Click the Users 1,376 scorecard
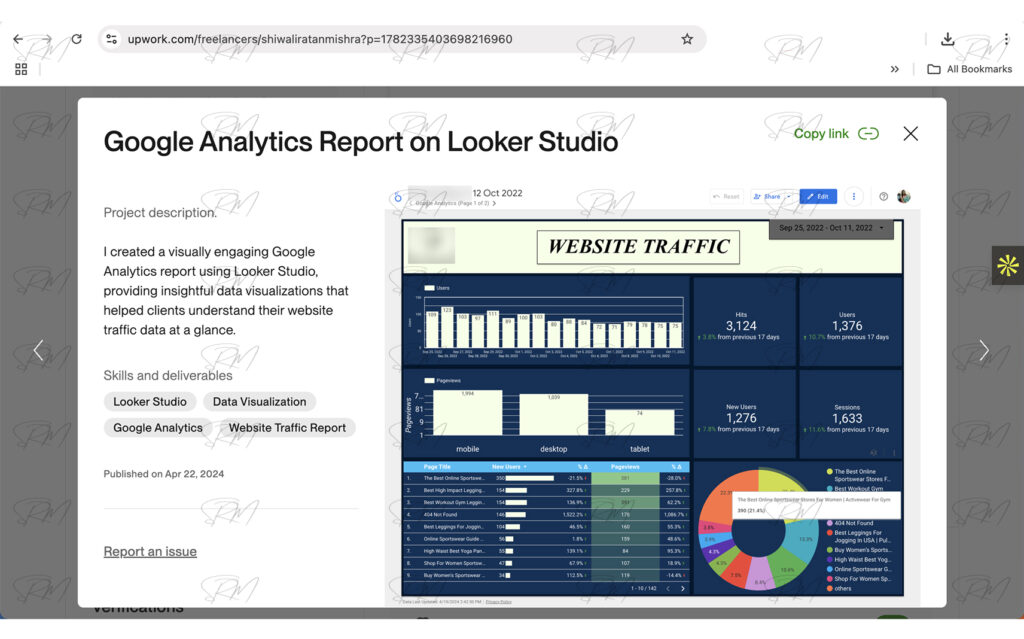 point(850,321)
